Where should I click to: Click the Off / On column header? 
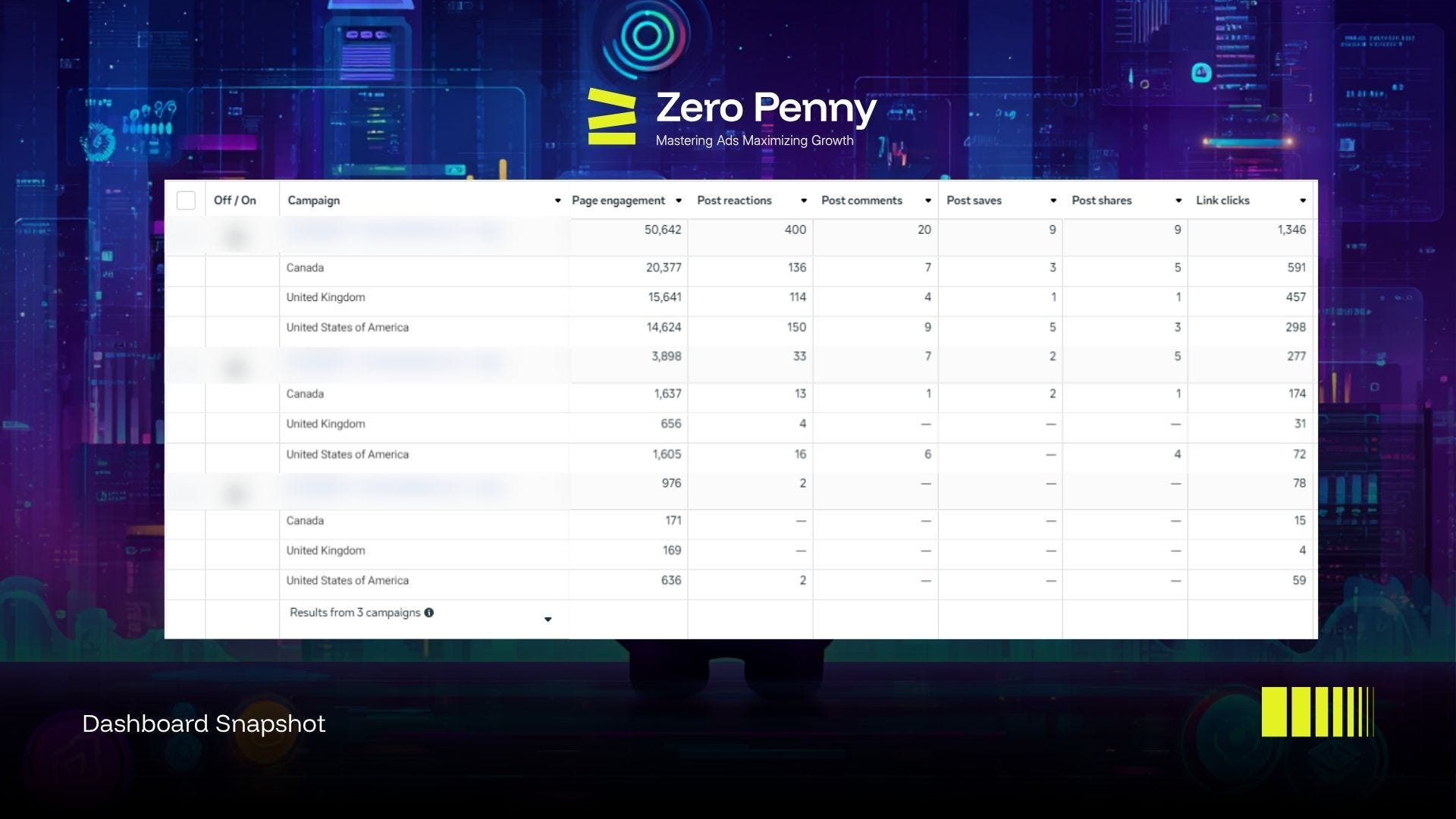(x=235, y=200)
